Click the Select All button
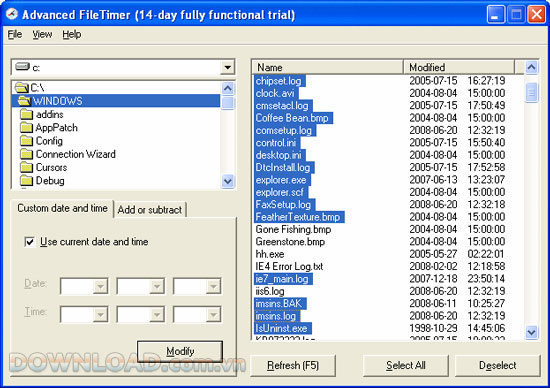This screenshot has height=388, width=550. [x=406, y=366]
